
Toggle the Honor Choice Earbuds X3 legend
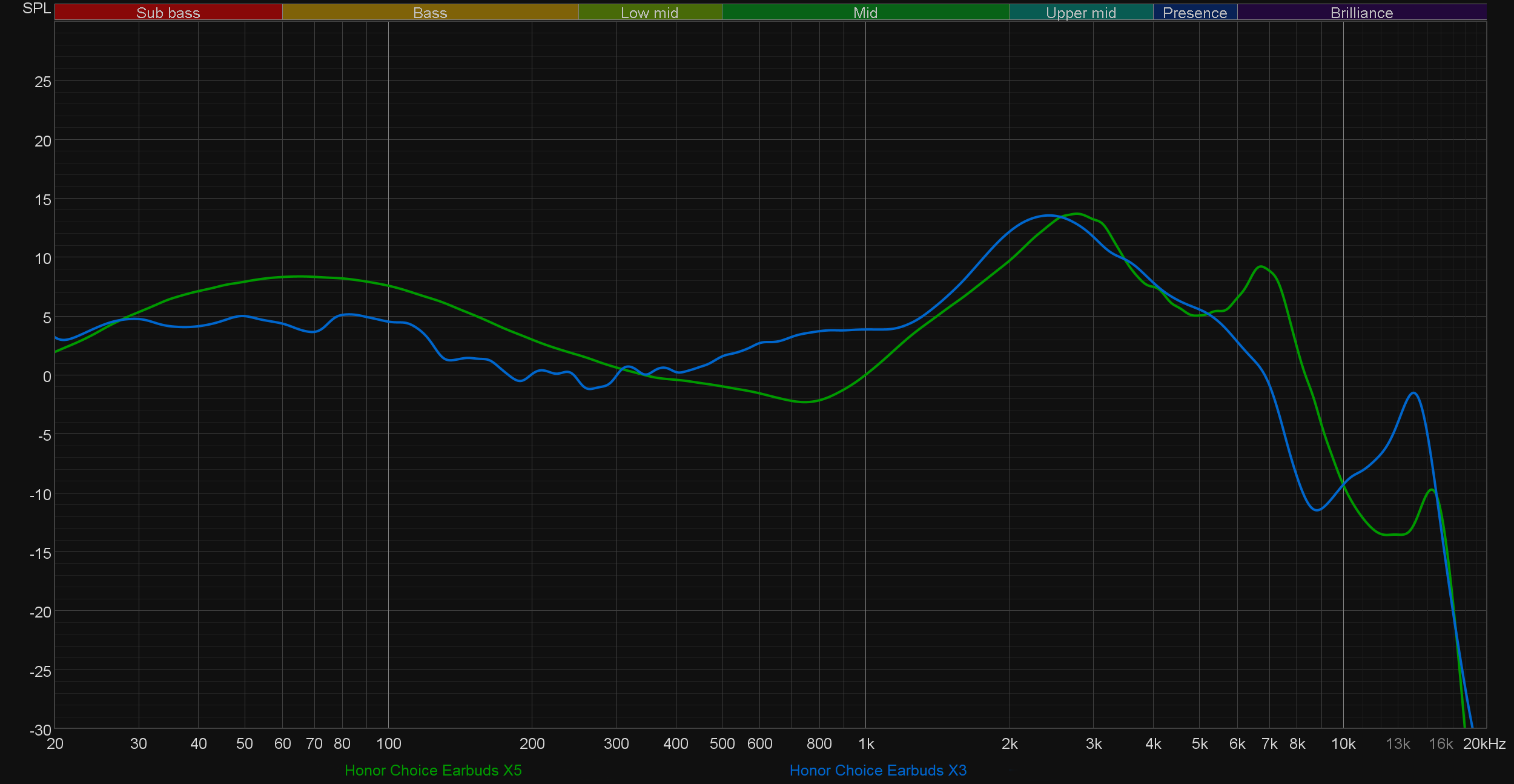pyautogui.click(x=878, y=770)
